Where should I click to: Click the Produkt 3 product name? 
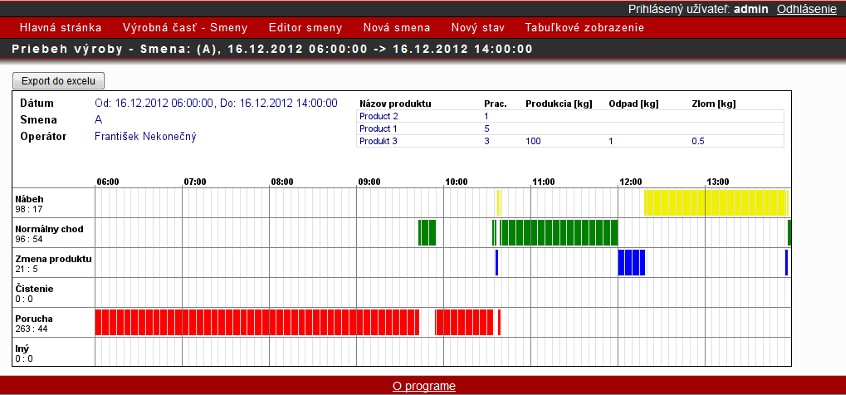(x=375, y=141)
